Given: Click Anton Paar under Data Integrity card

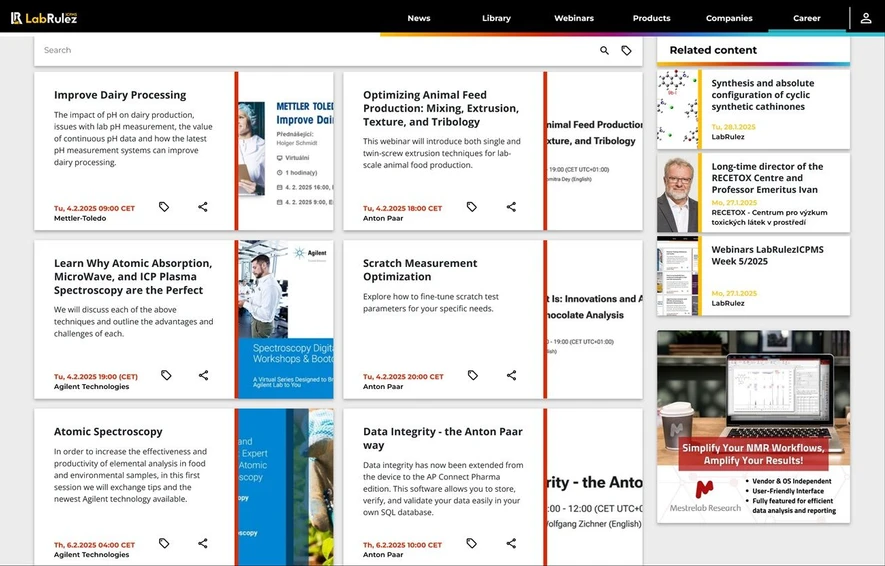Looking at the screenshot, I should (383, 555).
